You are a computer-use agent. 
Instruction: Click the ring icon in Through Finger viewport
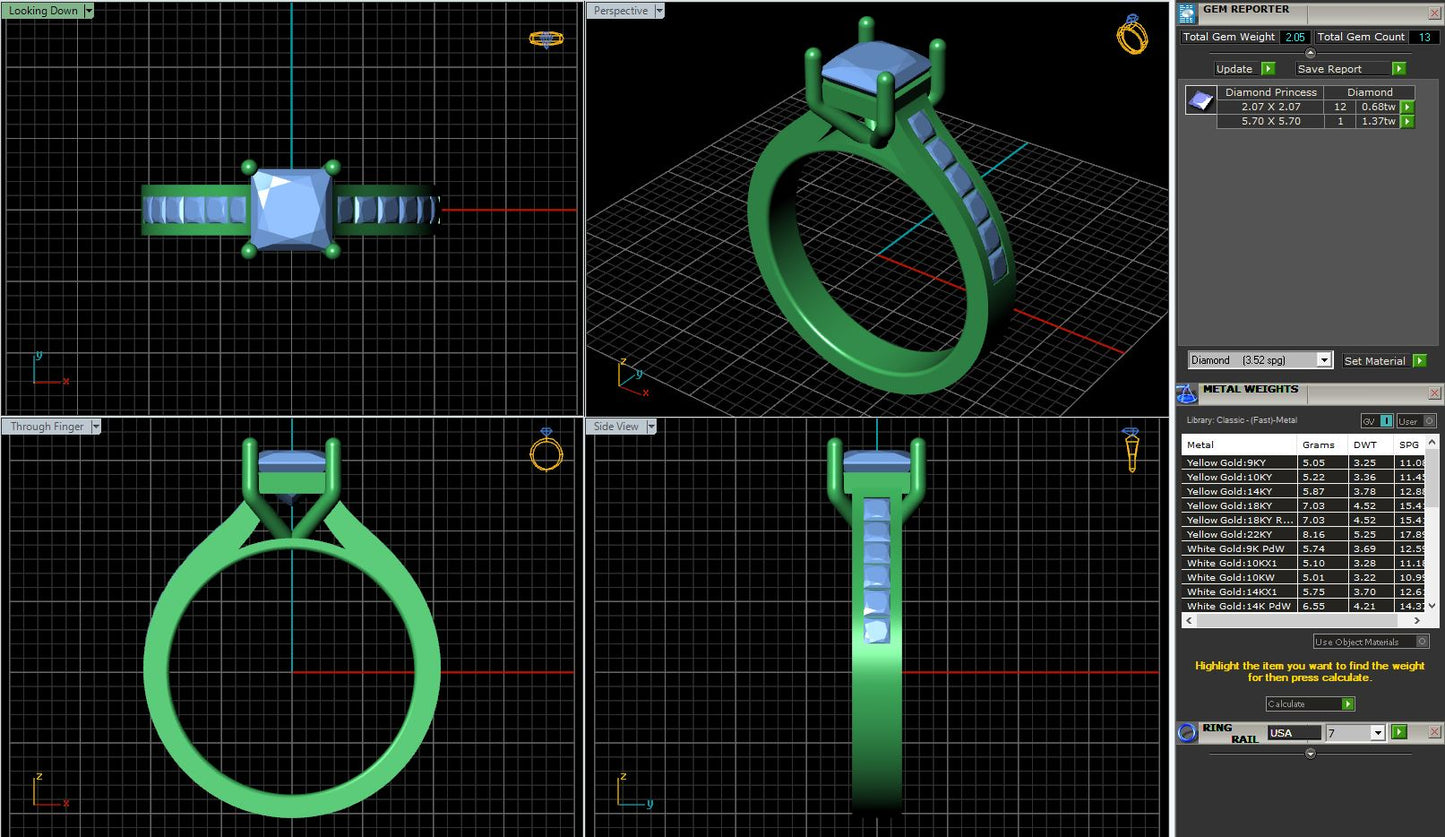pos(546,450)
